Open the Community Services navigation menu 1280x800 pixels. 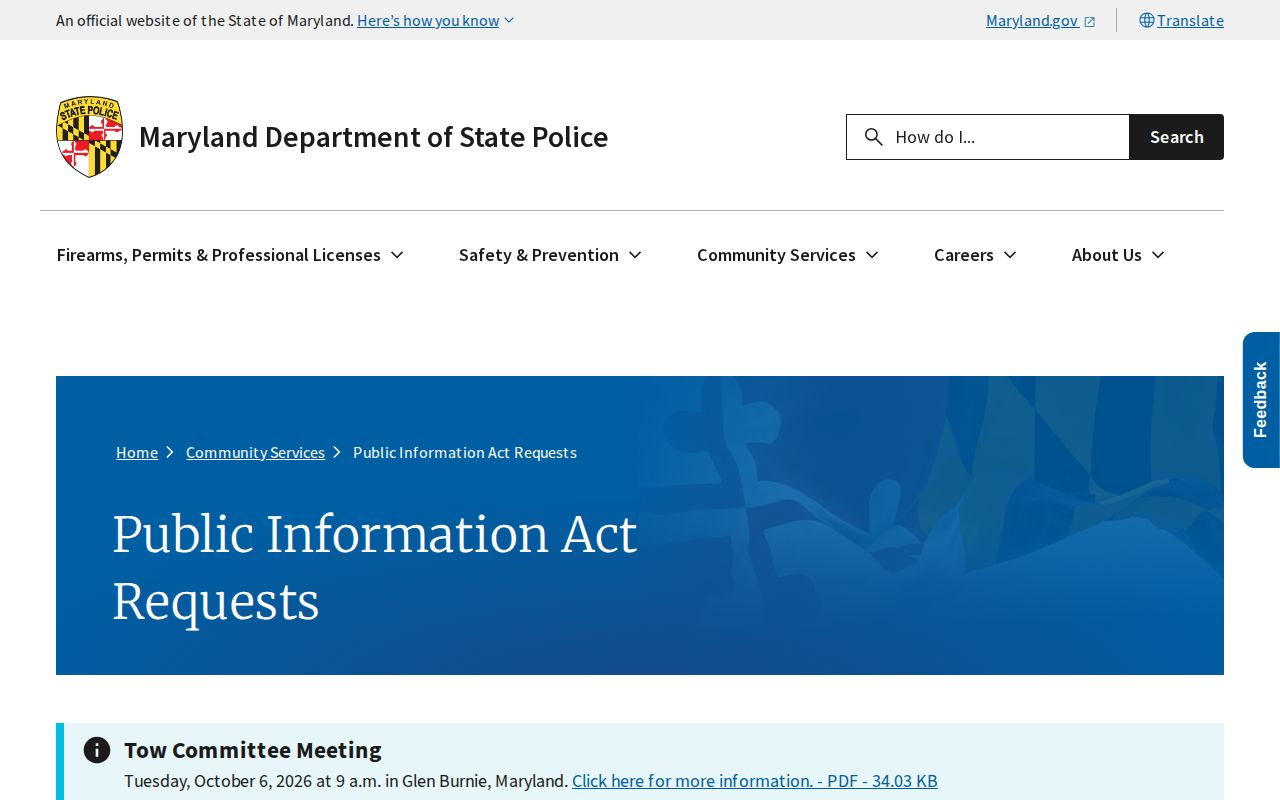(x=788, y=255)
